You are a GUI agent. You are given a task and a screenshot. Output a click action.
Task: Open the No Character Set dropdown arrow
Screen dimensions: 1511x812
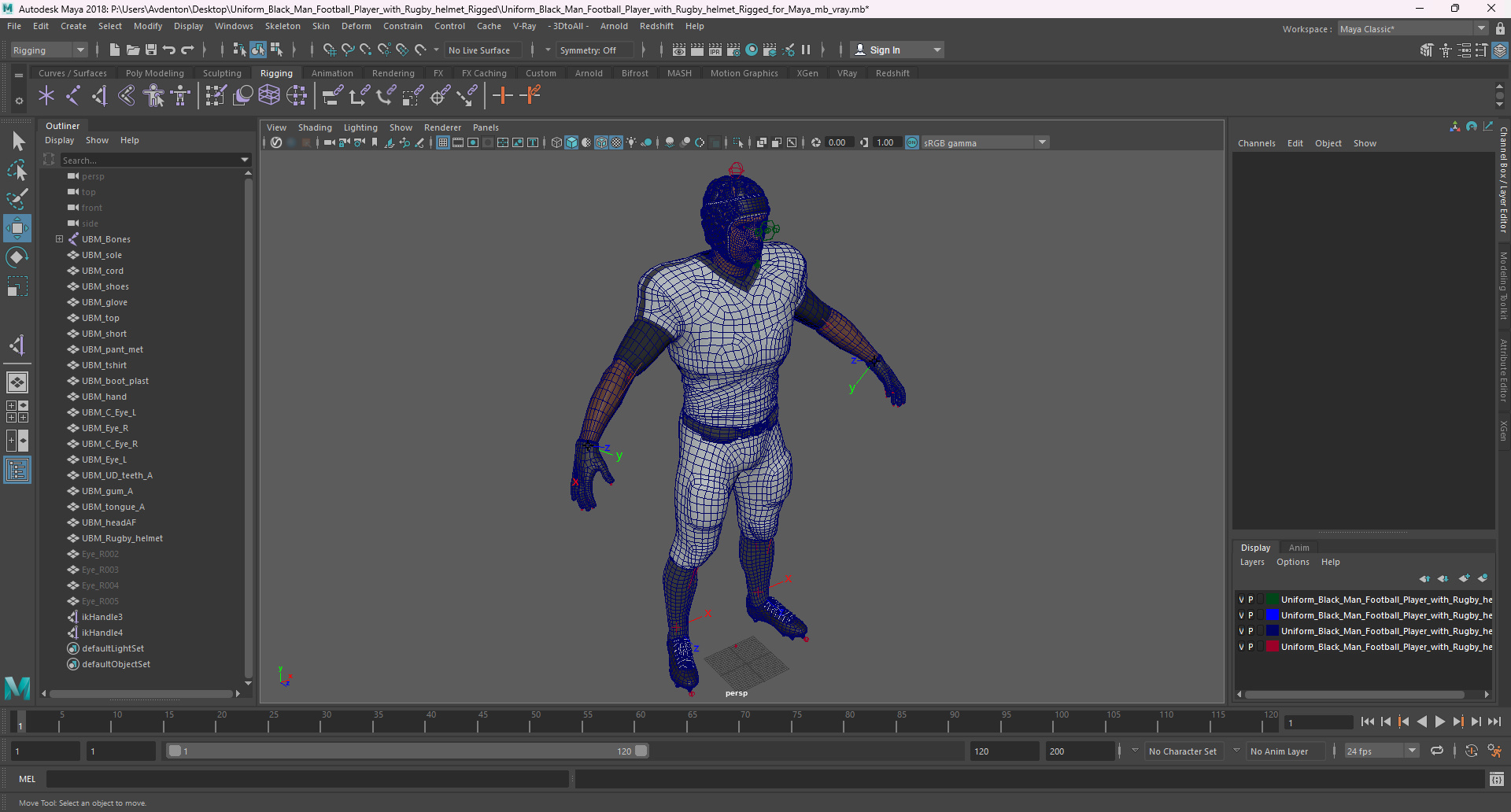pos(1135,751)
